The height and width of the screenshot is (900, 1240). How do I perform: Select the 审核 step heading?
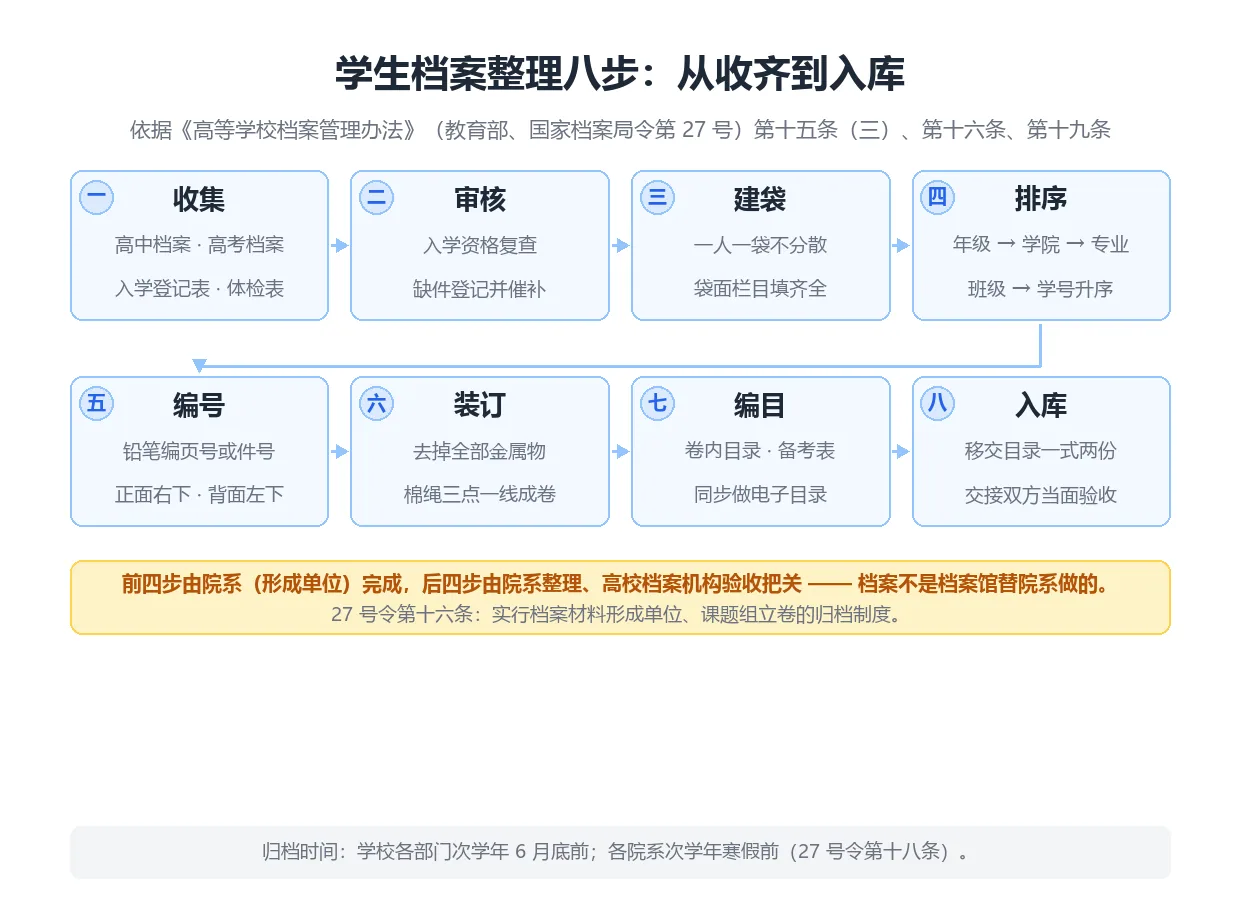coord(480,200)
